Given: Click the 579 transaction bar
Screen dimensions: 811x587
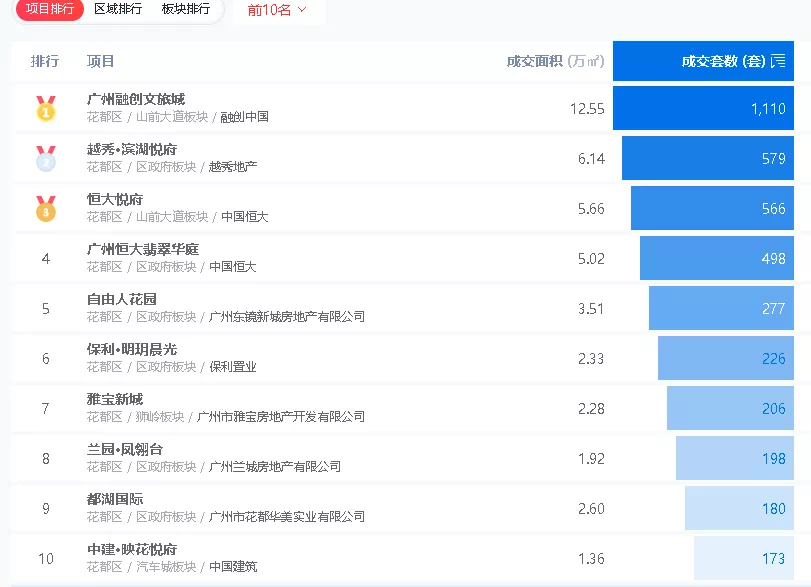Looking at the screenshot, I should point(707,158).
